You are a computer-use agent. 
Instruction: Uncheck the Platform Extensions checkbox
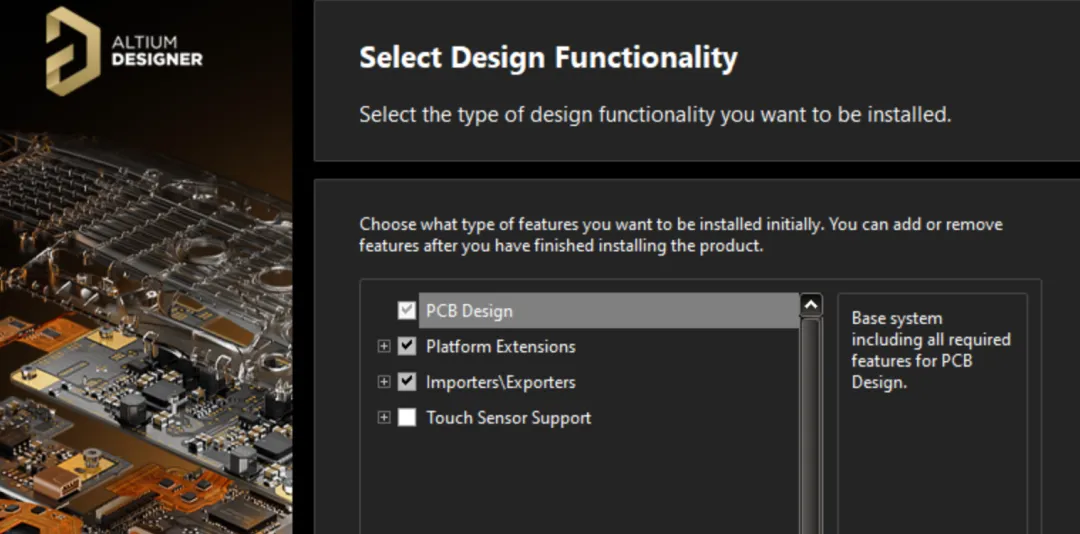[x=406, y=347]
